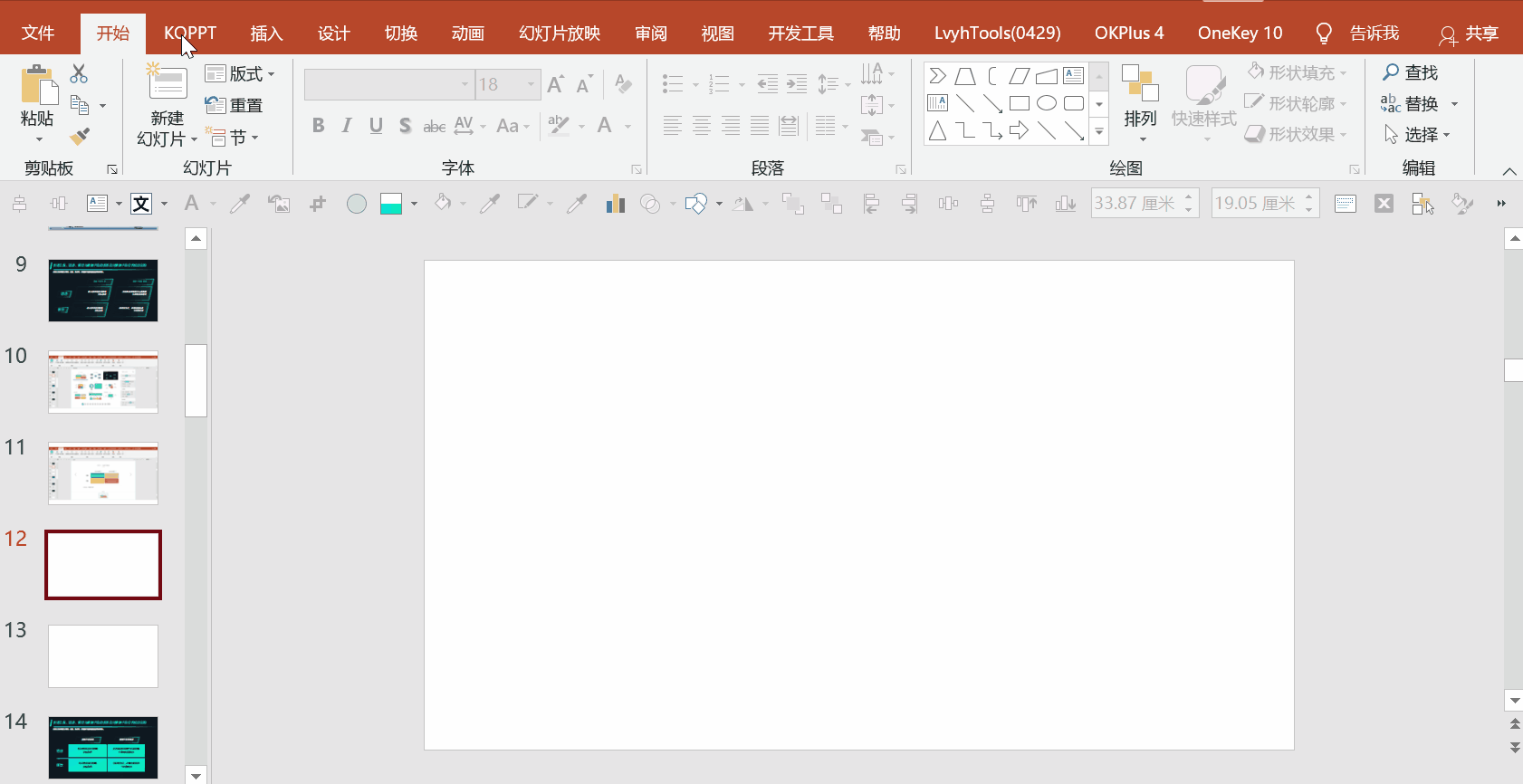Select the rectangle shape in shapes gallery

pos(1020,103)
